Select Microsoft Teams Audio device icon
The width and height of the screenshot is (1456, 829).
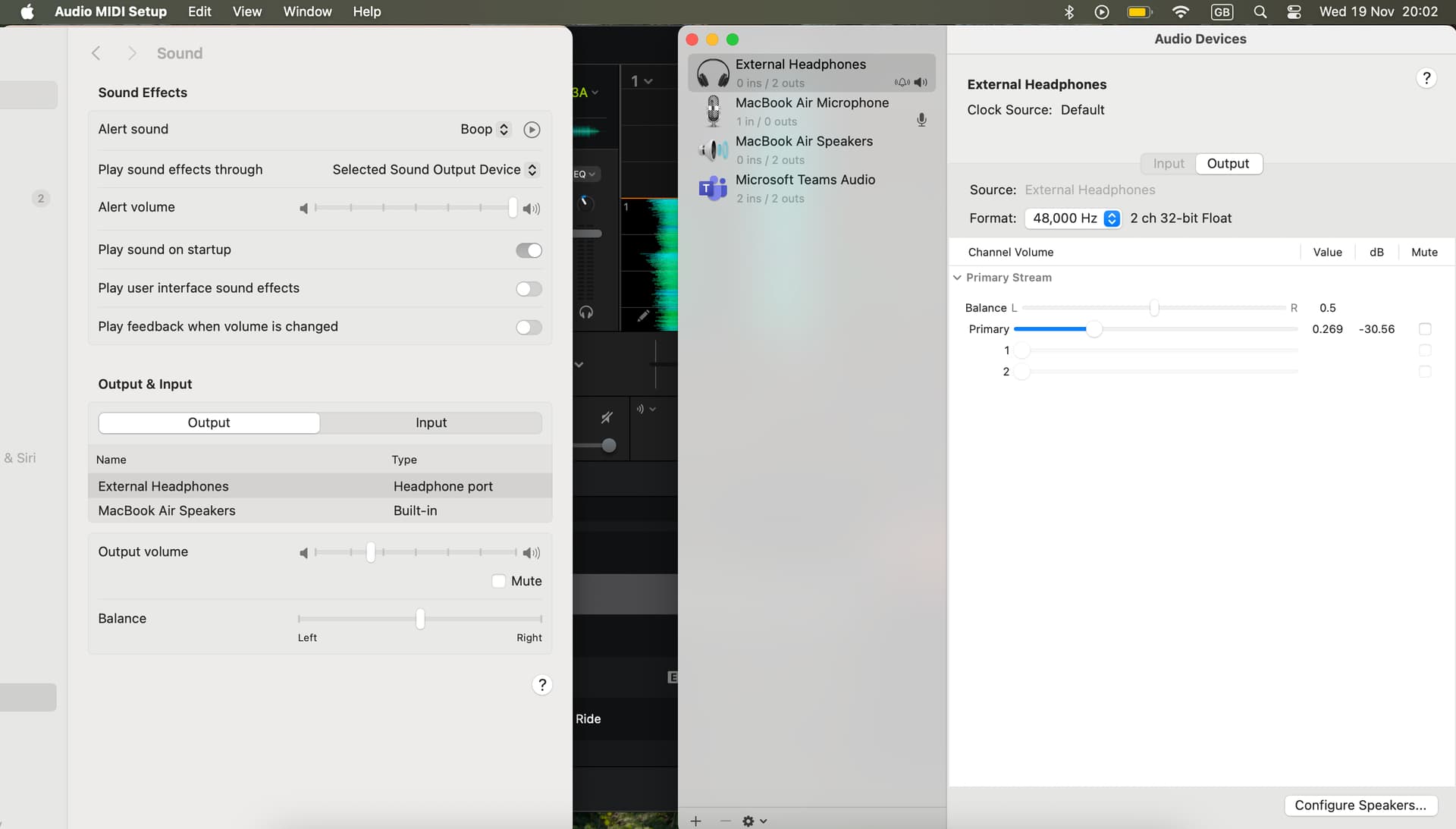coord(713,188)
